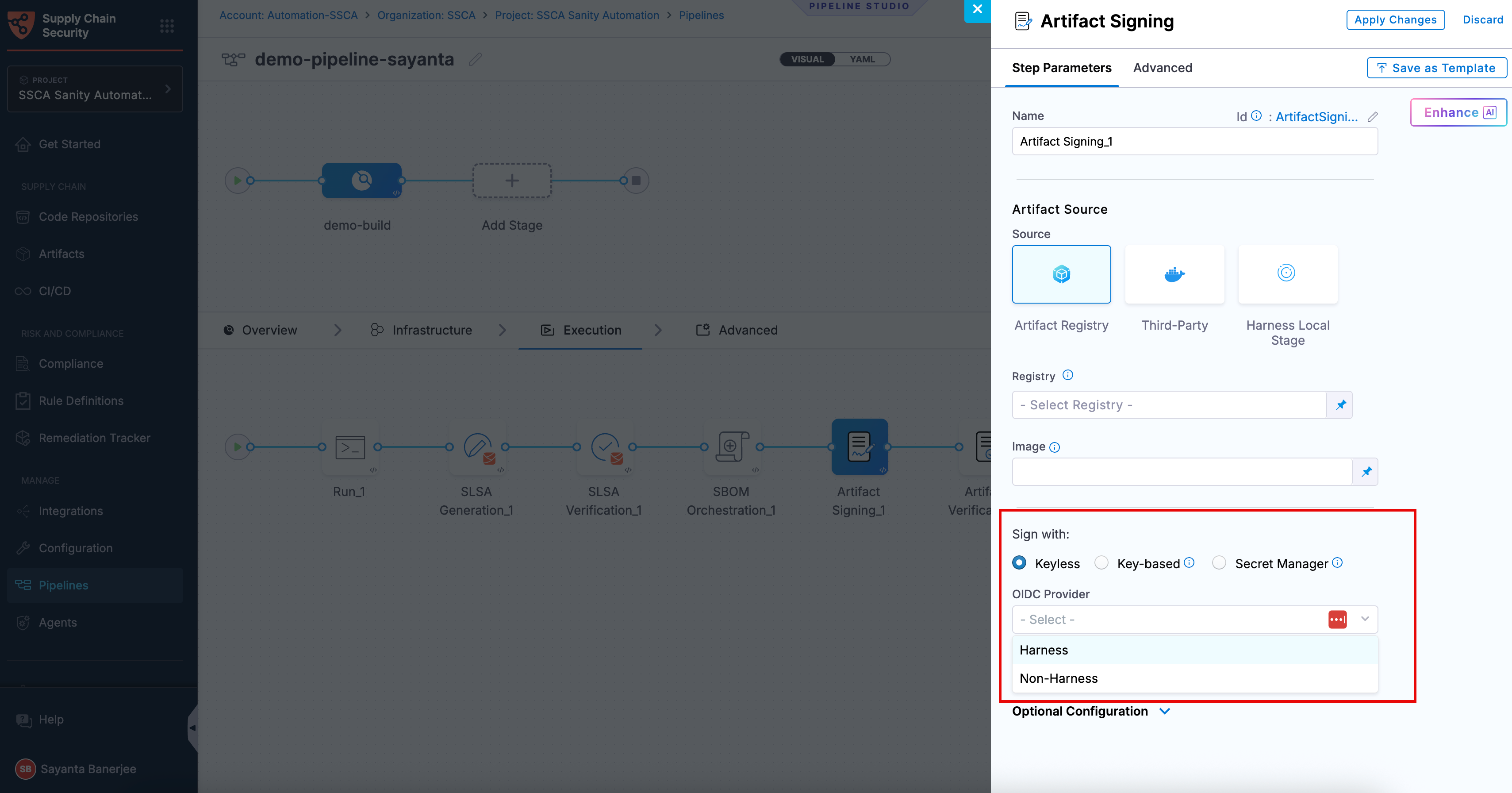The height and width of the screenshot is (793, 1512).
Task: Open Step Parameters tab
Action: [1061, 68]
